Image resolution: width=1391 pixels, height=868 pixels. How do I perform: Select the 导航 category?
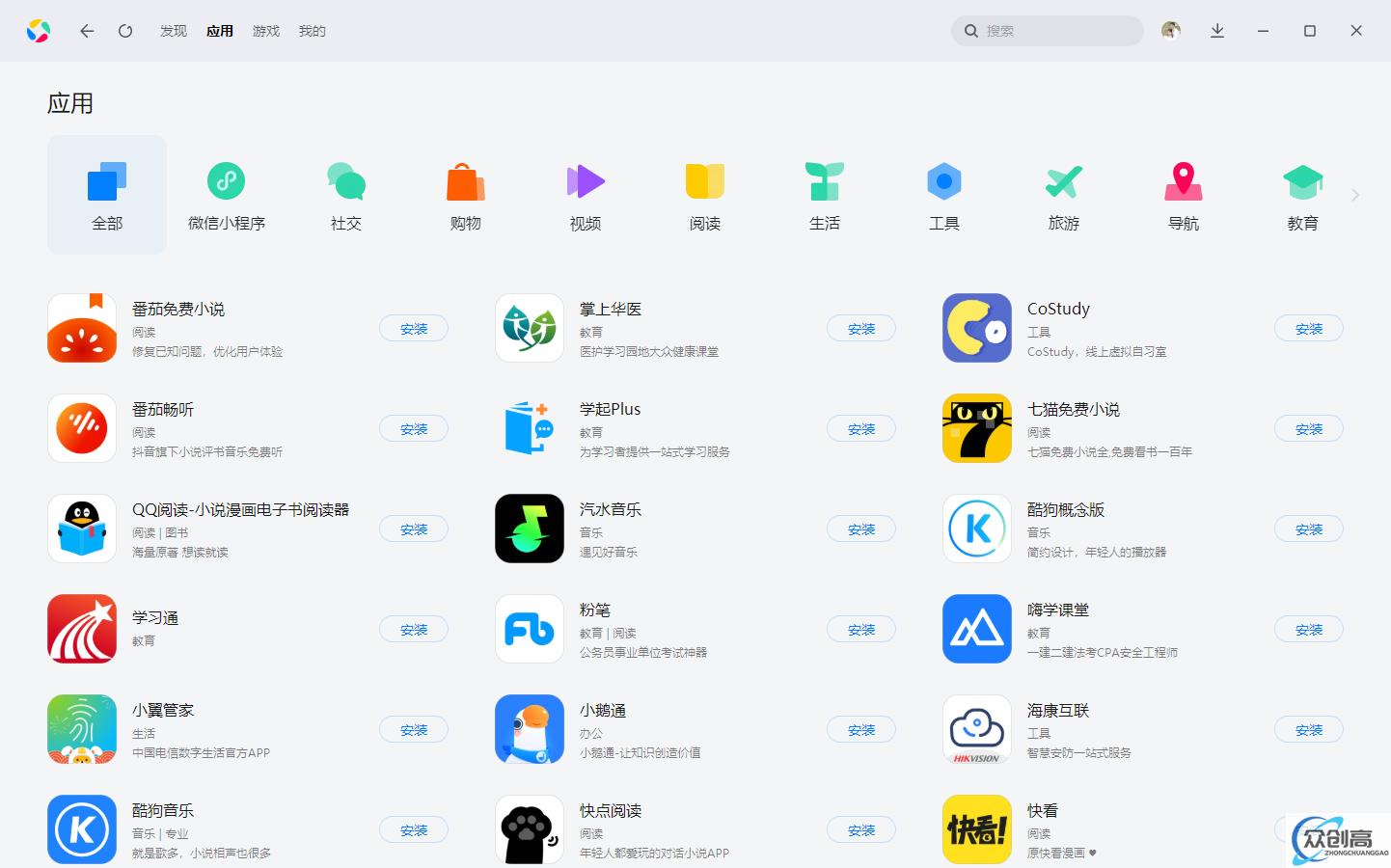click(1184, 195)
